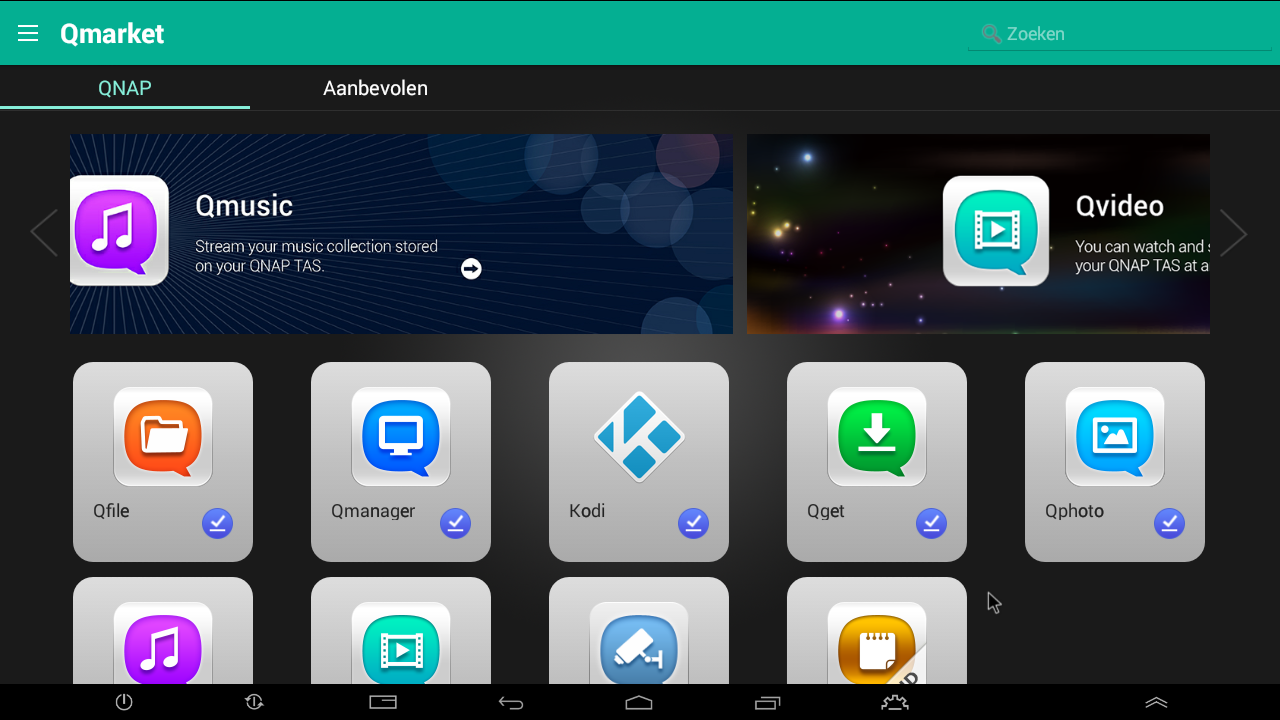Click the Android home button
Viewport: 1280px width, 720px height.
coord(639,702)
